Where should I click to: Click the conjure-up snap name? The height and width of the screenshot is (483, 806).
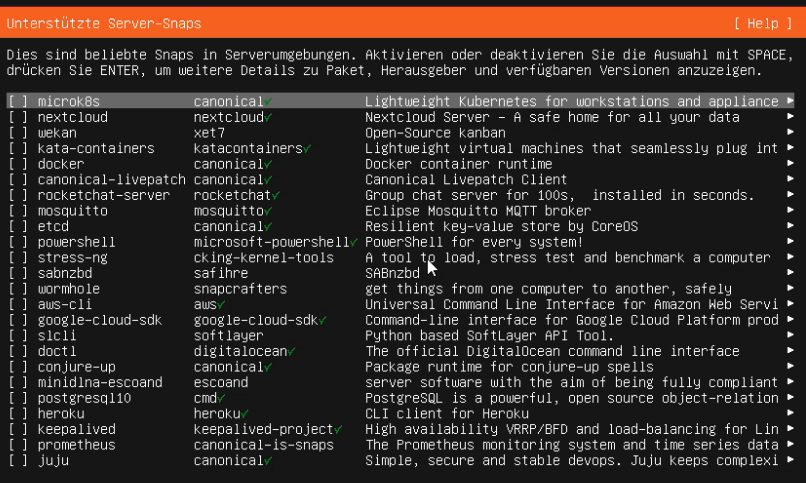pos(76,367)
